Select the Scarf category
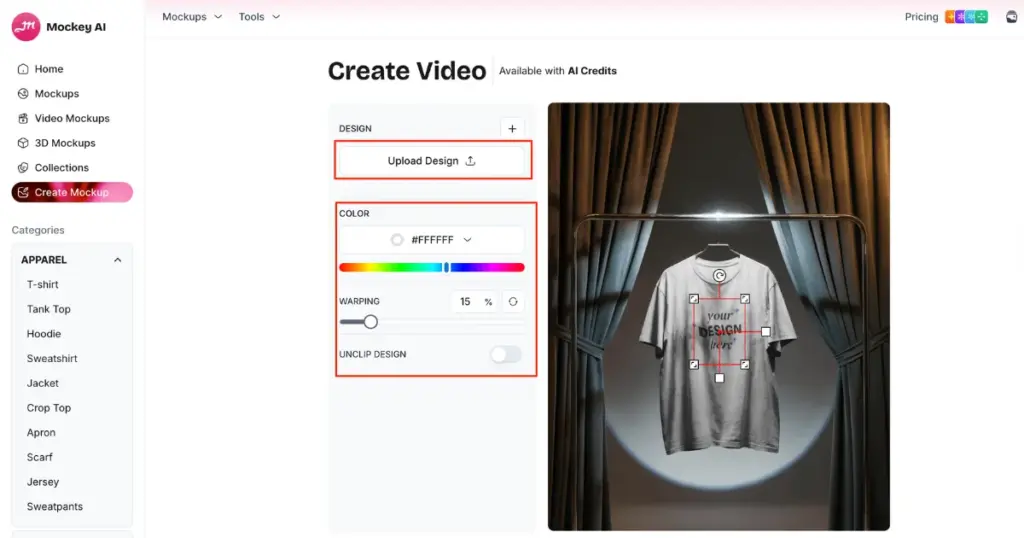This screenshot has height=538, width=1024. click(x=39, y=457)
